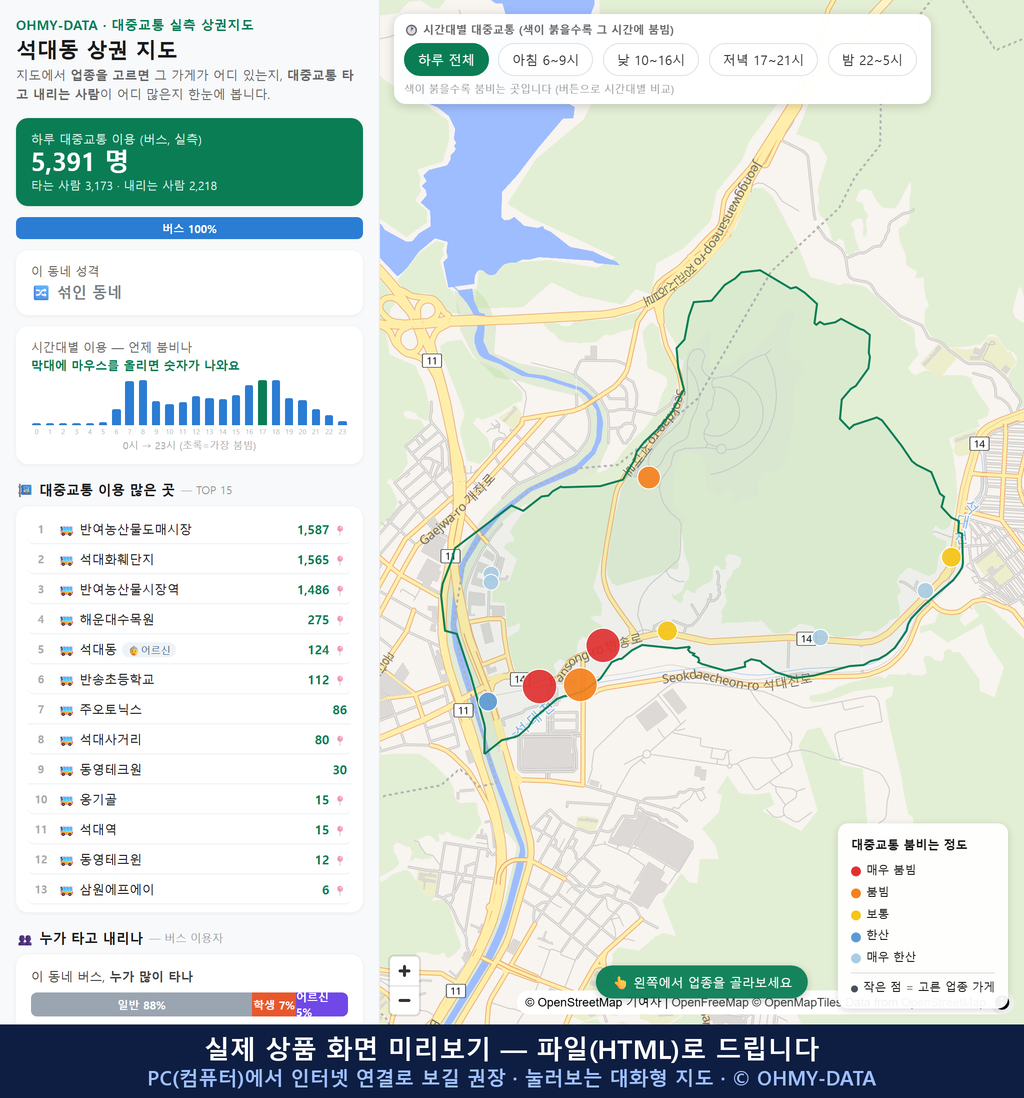Switch to the 밤 22~5시 time filter

[x=872, y=60]
